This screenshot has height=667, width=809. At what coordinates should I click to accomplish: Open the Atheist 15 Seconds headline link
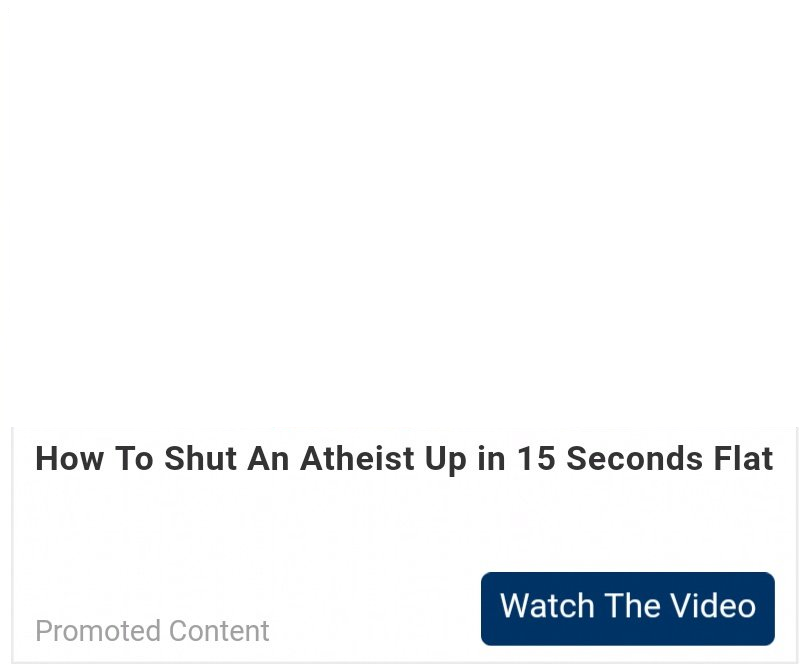(x=404, y=459)
